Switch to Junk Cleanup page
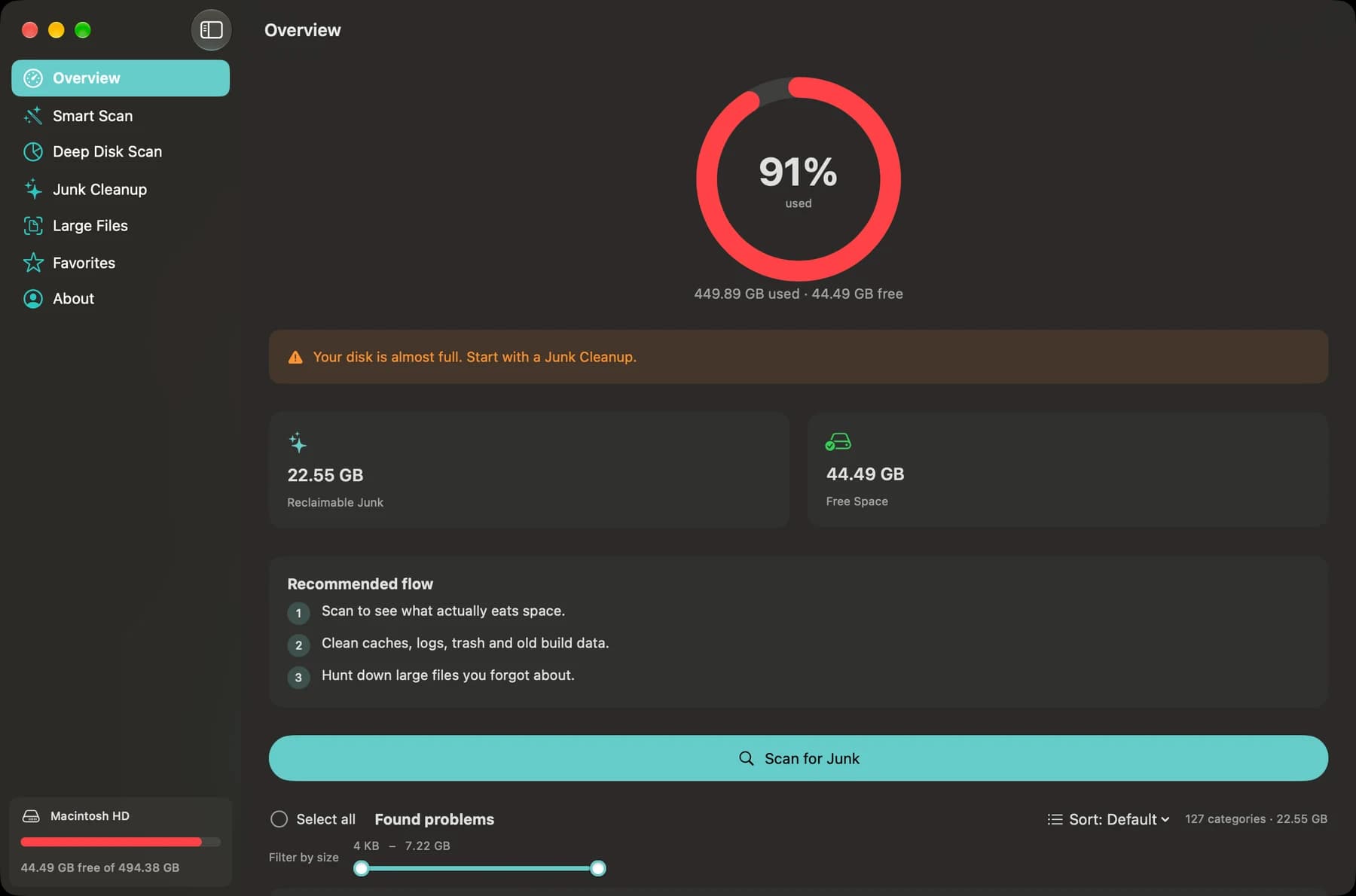1356x896 pixels. (x=121, y=189)
